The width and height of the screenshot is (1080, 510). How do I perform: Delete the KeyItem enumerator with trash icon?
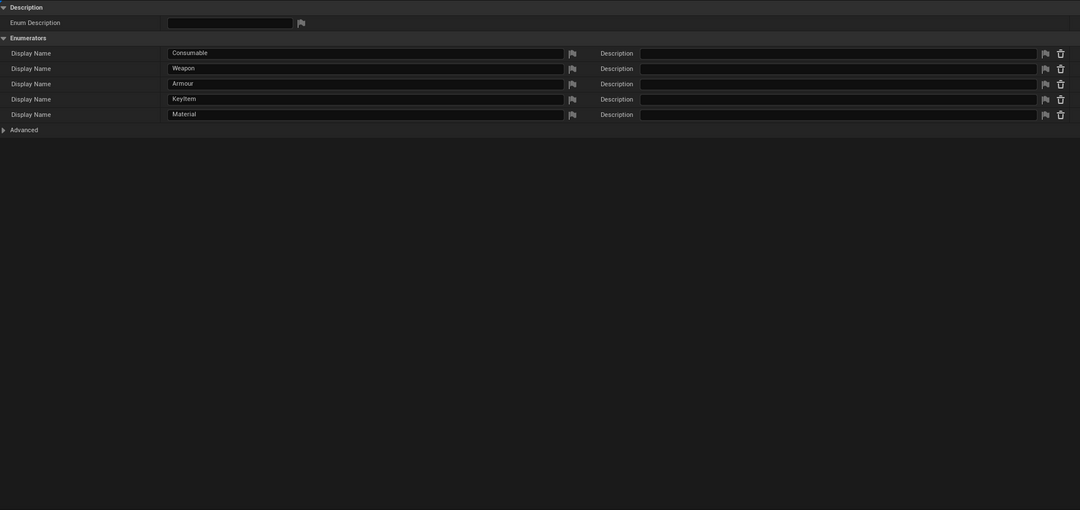[1061, 100]
